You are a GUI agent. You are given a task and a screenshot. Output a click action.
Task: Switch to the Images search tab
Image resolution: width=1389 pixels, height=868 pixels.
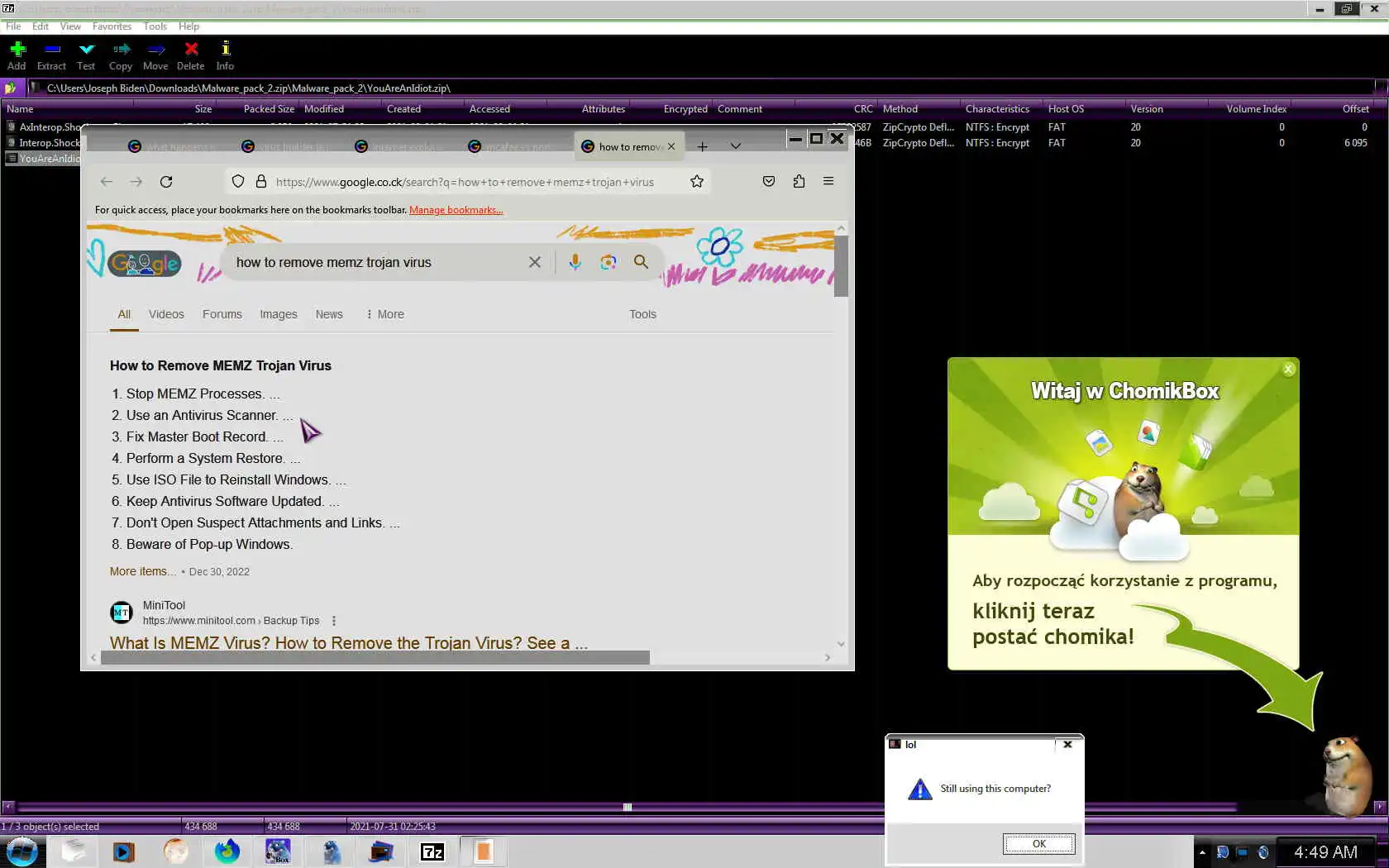pos(279,314)
